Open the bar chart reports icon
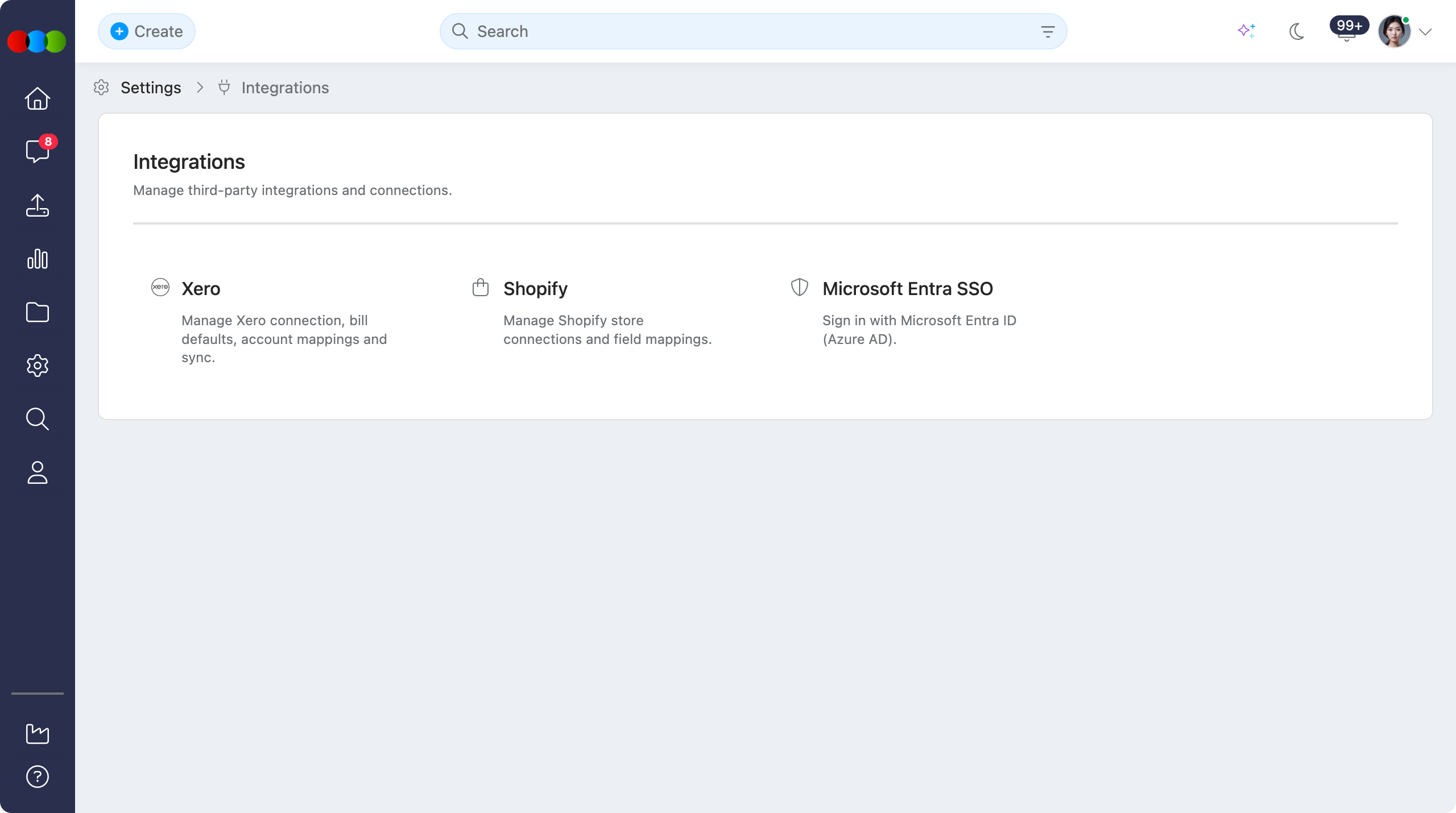1456x813 pixels. tap(38, 259)
